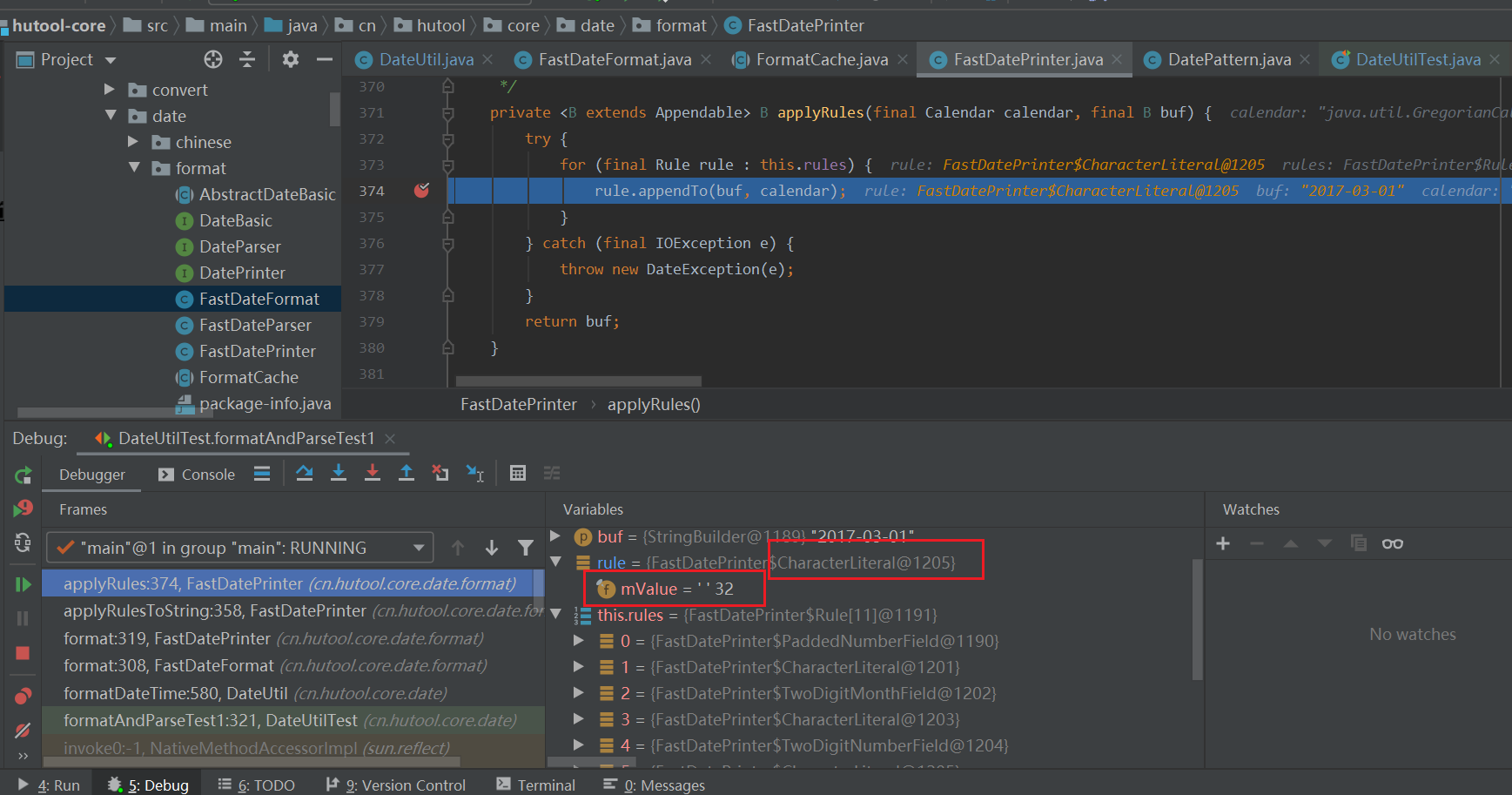Screen dimensions: 1512x795
Task: Click the add new watch plus icon
Action: pyautogui.click(x=1223, y=543)
